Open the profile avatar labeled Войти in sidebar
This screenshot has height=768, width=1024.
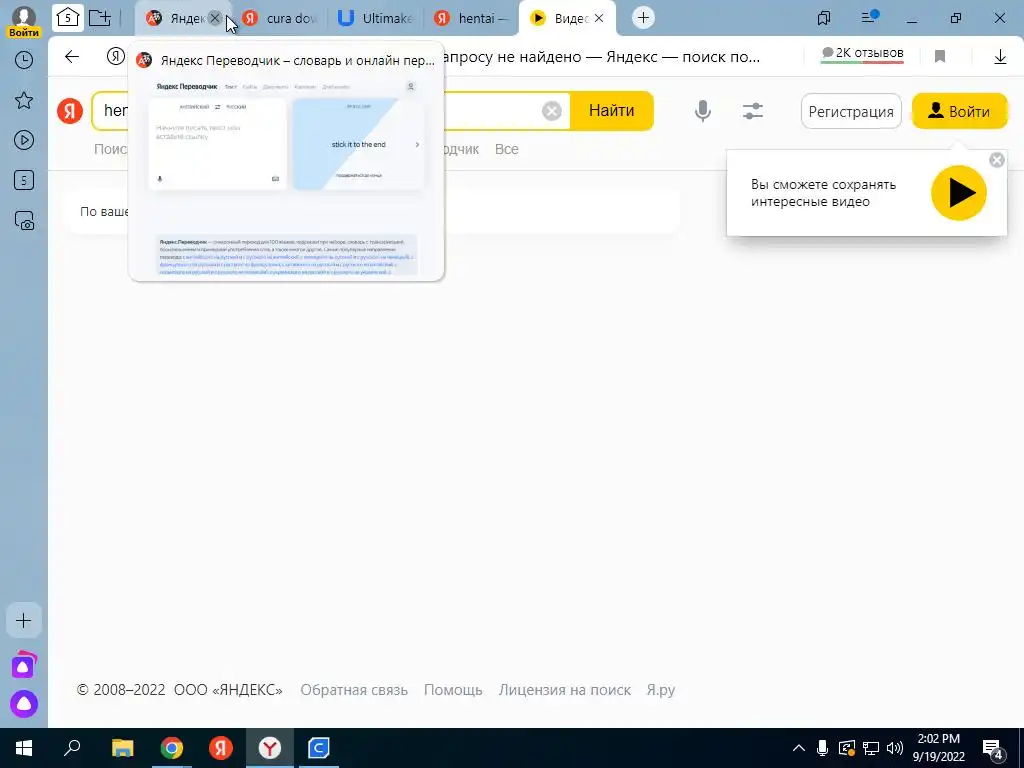pyautogui.click(x=24, y=20)
